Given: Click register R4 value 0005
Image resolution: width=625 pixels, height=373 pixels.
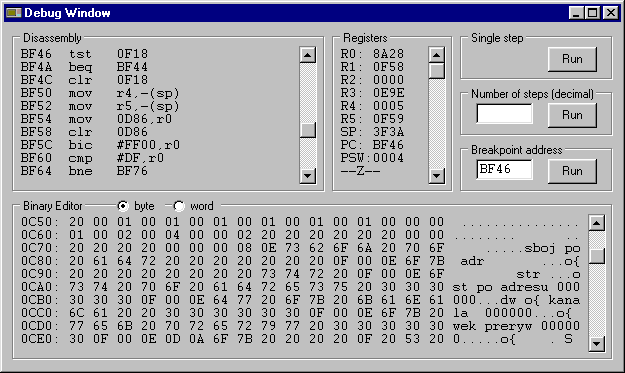Looking at the screenshot, I should 389,106.
